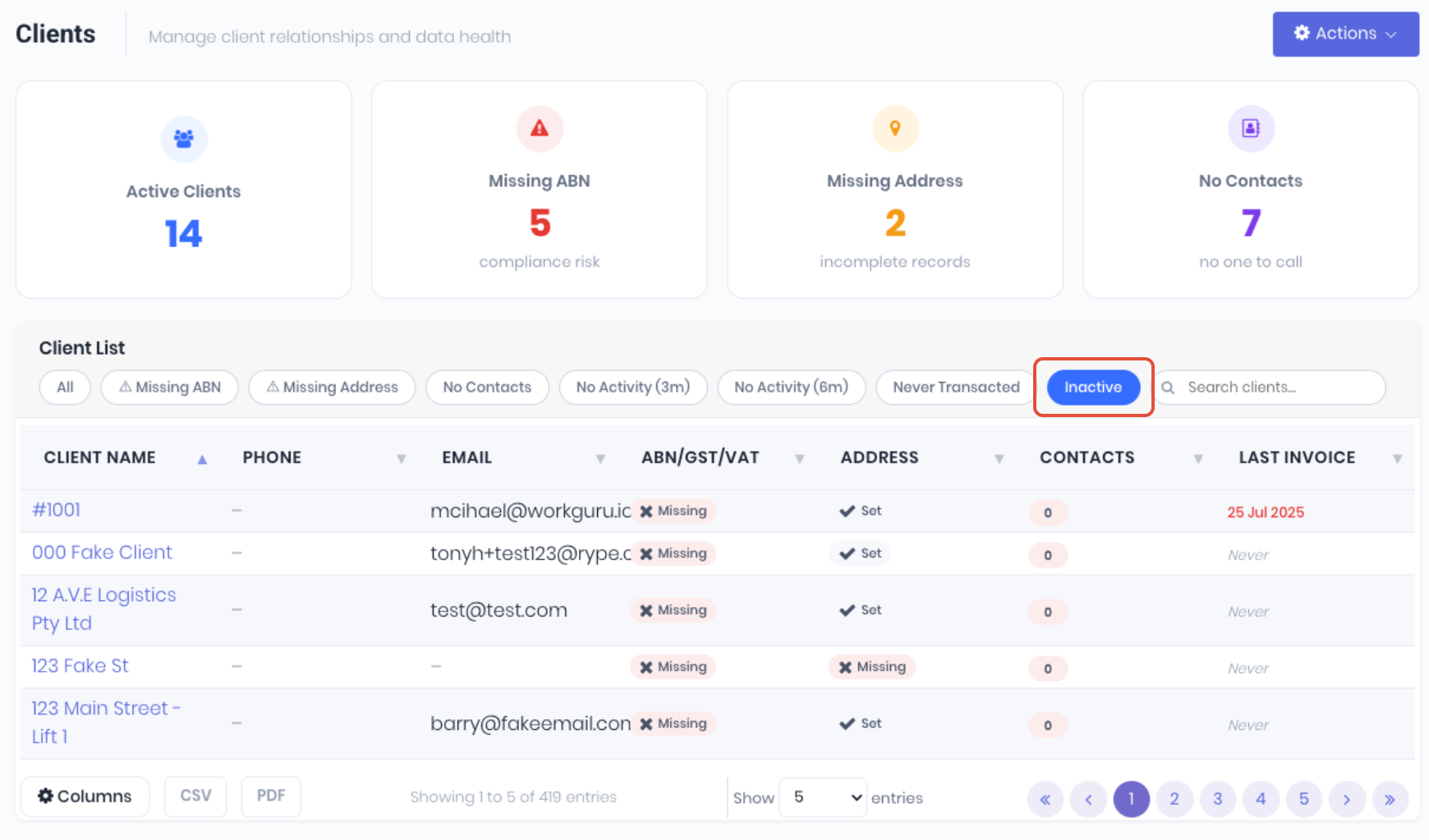This screenshot has height=840, width=1429.
Task: Click the Search clients input field
Action: point(1270,388)
